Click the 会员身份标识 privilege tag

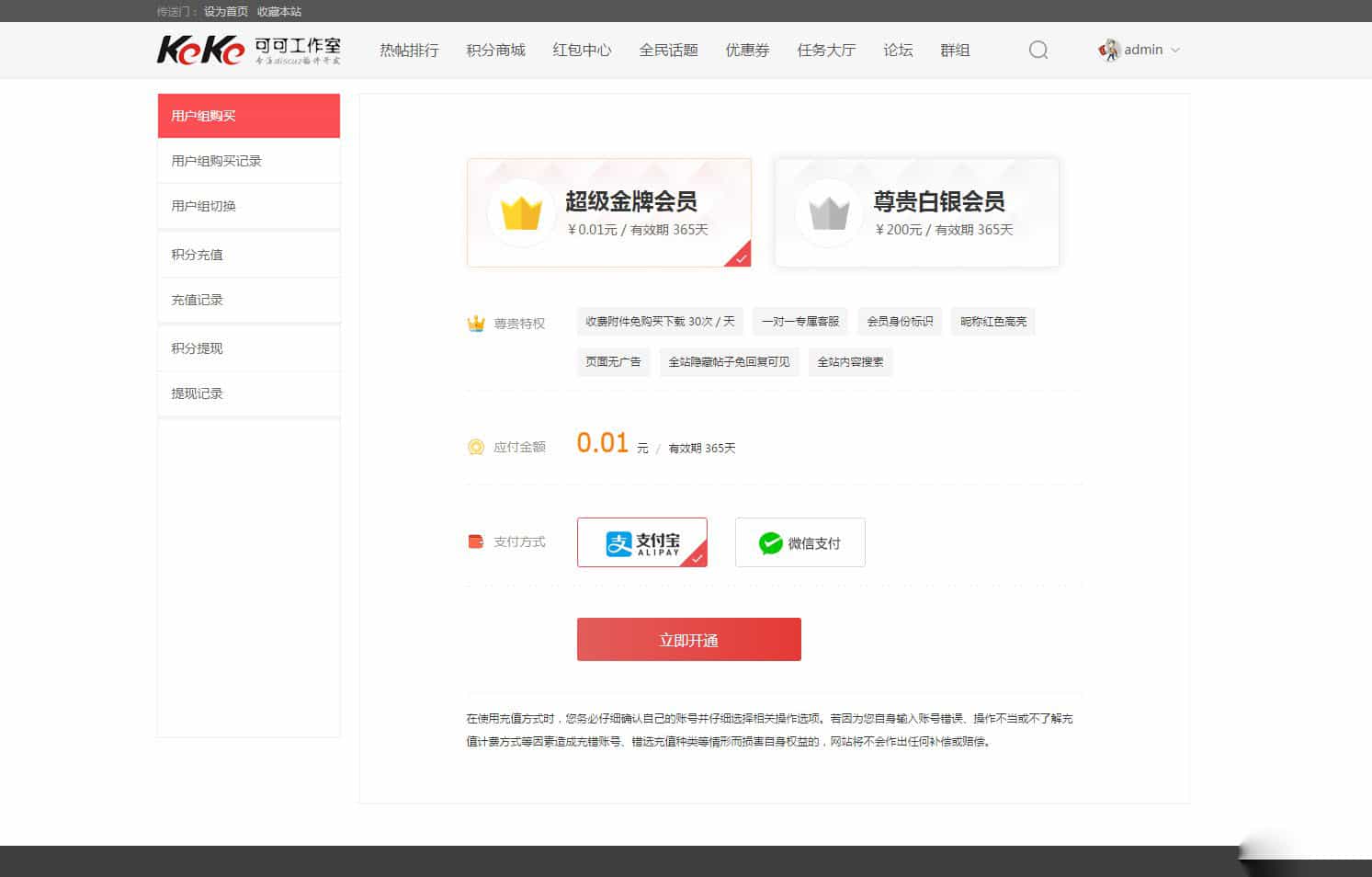900,322
